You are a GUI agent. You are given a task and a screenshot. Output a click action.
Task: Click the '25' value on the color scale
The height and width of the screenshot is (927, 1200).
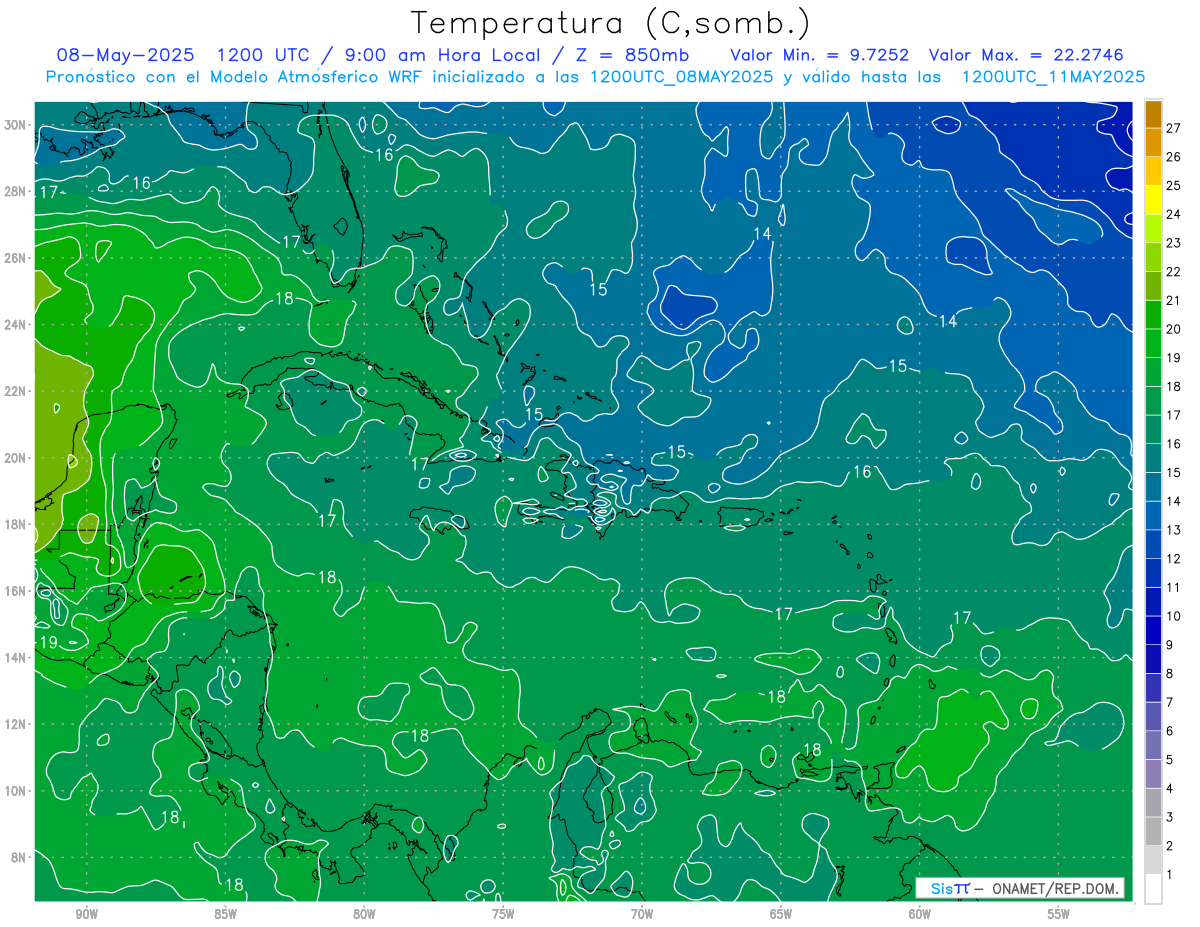point(1173,185)
